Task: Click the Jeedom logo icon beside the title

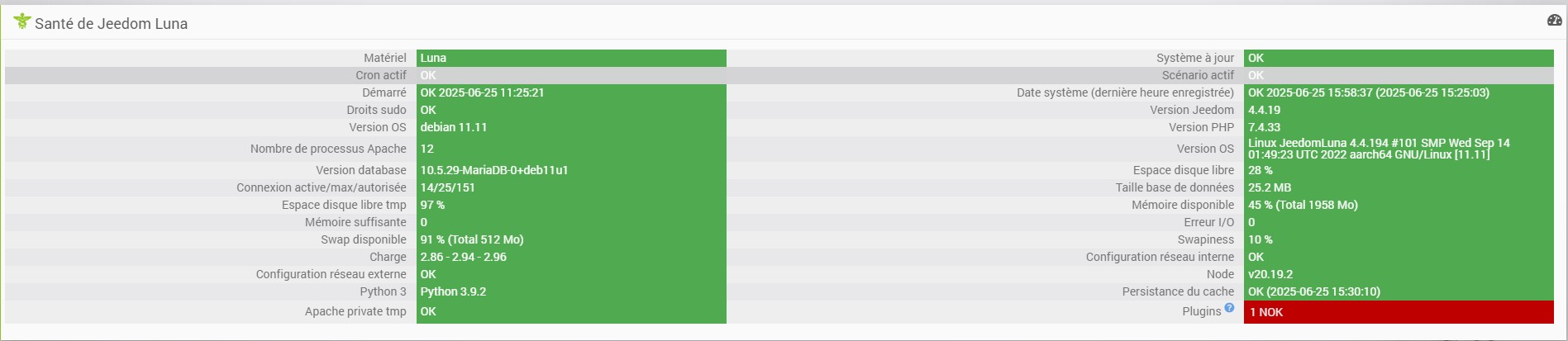Action: [22, 21]
